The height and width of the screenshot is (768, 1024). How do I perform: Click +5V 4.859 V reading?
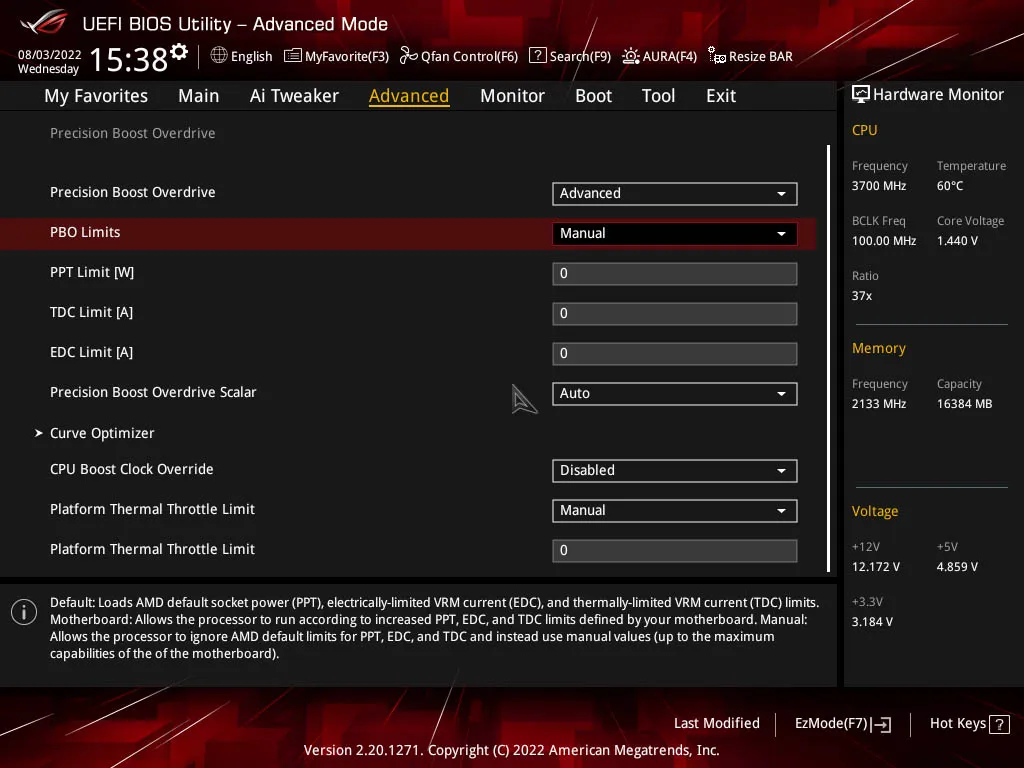point(957,567)
